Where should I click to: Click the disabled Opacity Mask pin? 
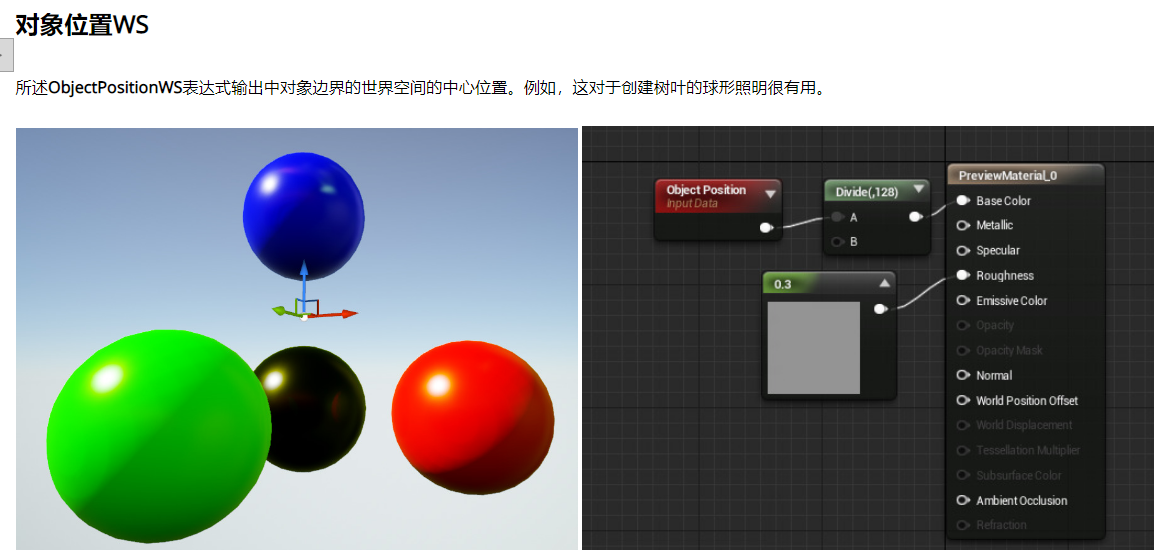click(963, 350)
